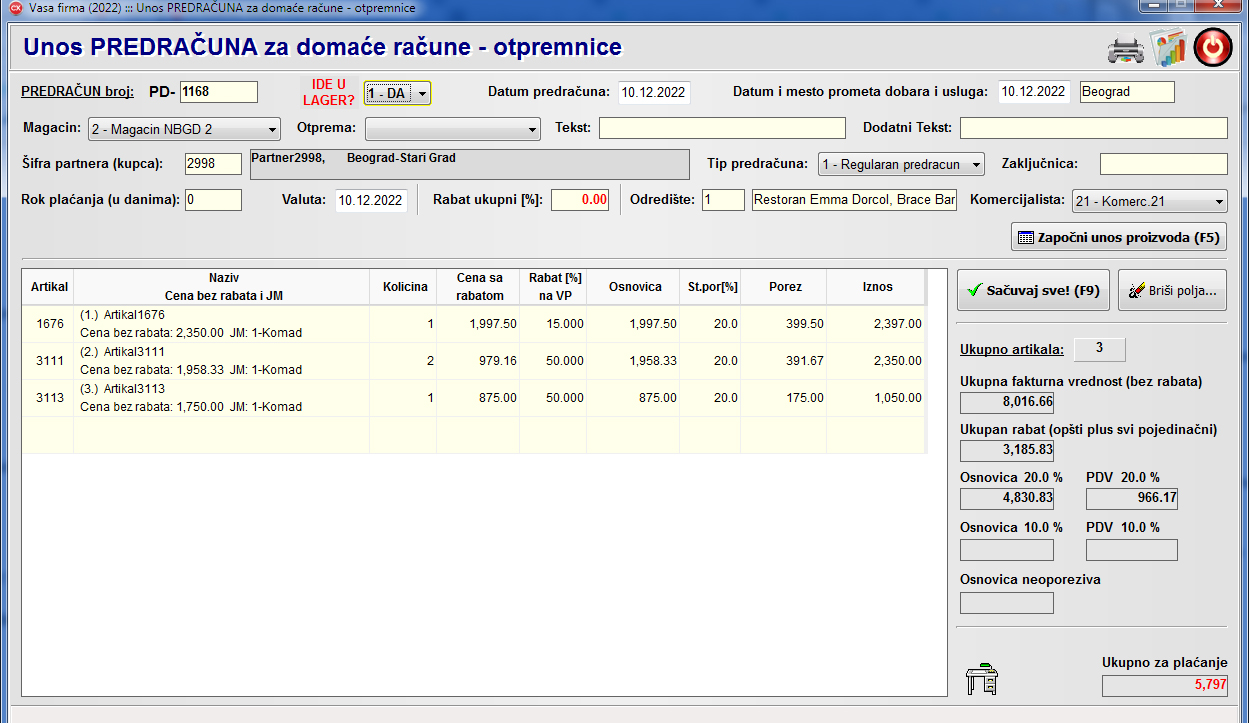Click the Ukupno artikala value 3
This screenshot has height=723, width=1249.
click(1099, 349)
